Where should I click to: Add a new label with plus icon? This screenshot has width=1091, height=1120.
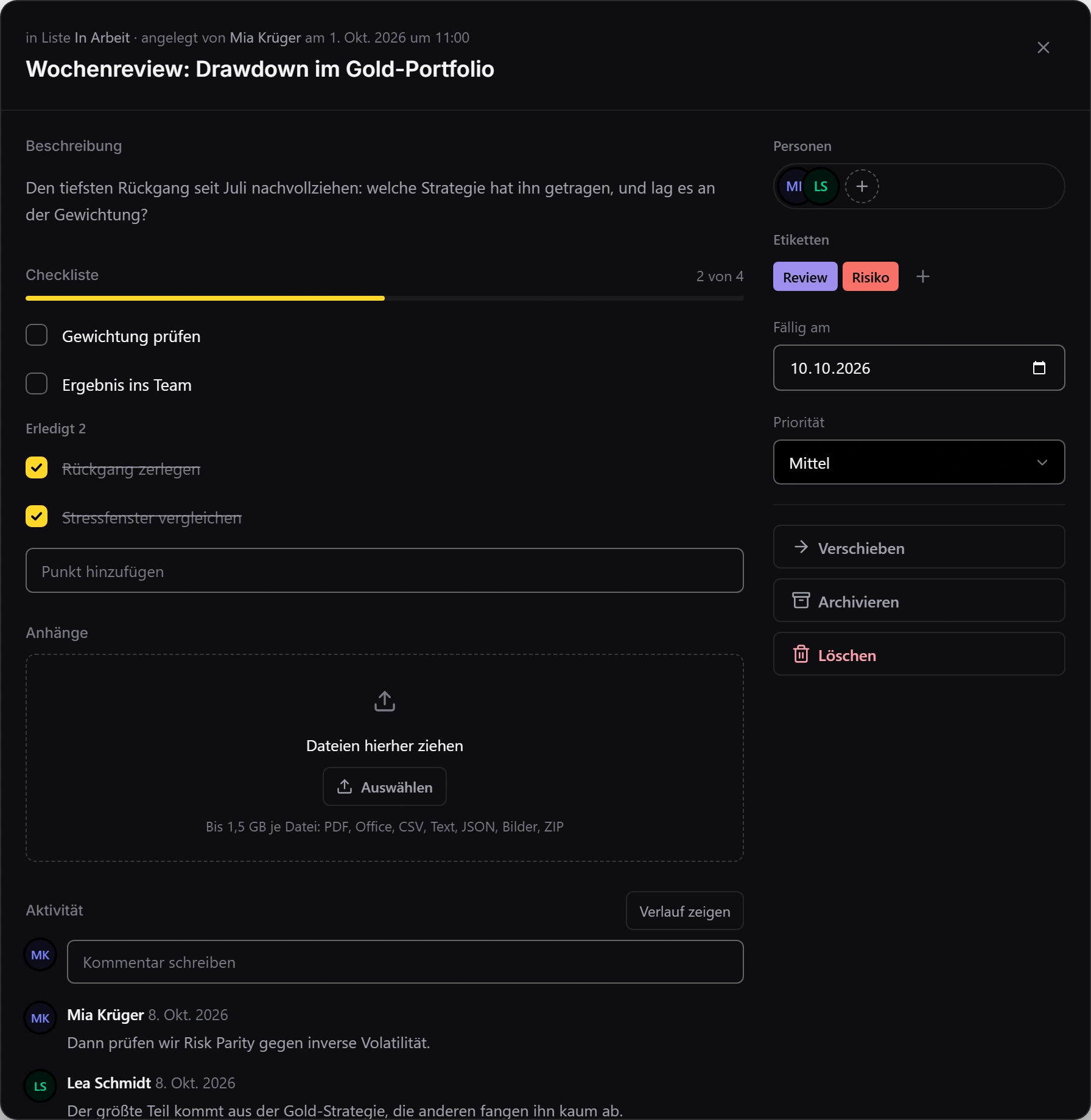tap(923, 277)
